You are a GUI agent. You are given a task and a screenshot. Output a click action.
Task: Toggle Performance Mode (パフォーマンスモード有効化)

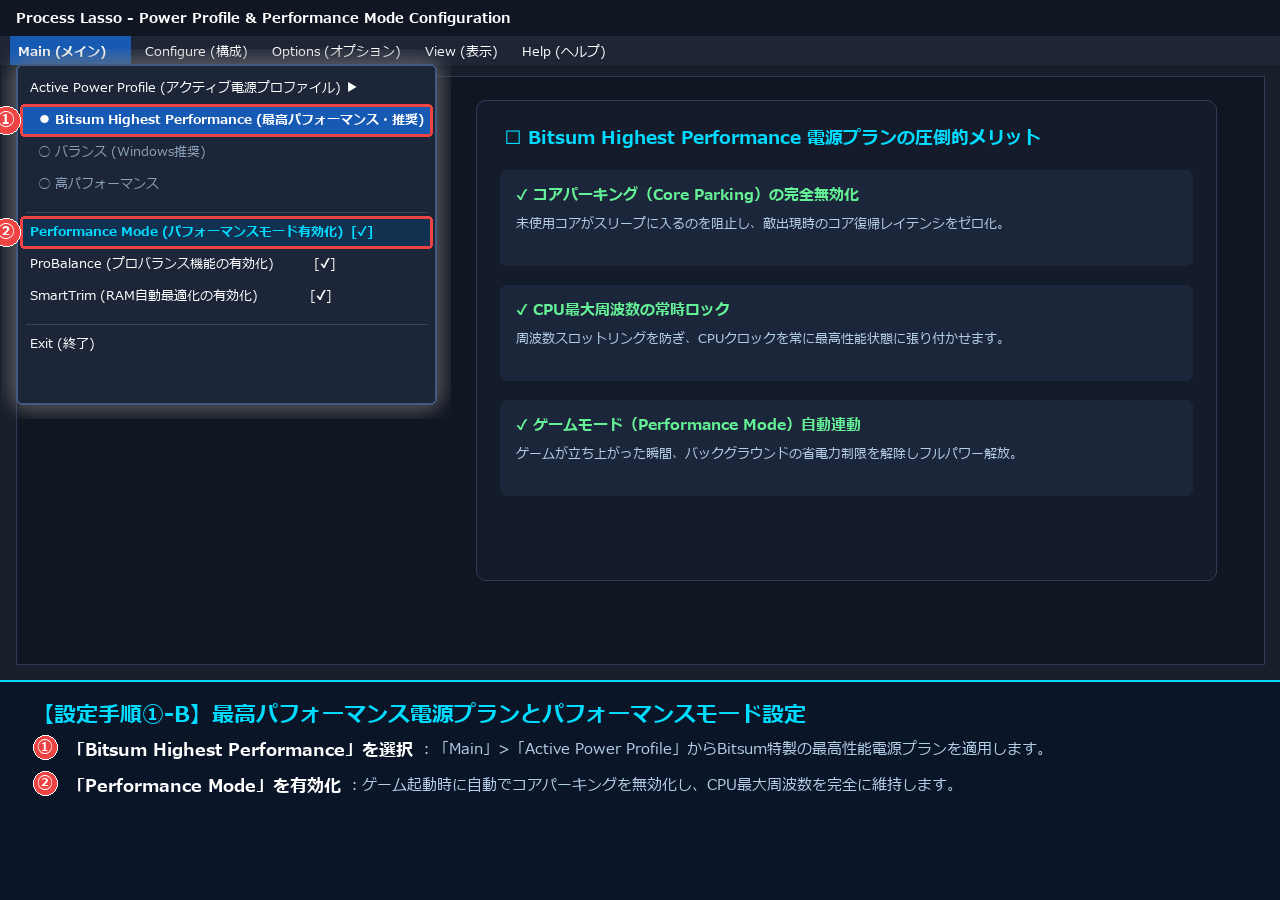pos(227,232)
